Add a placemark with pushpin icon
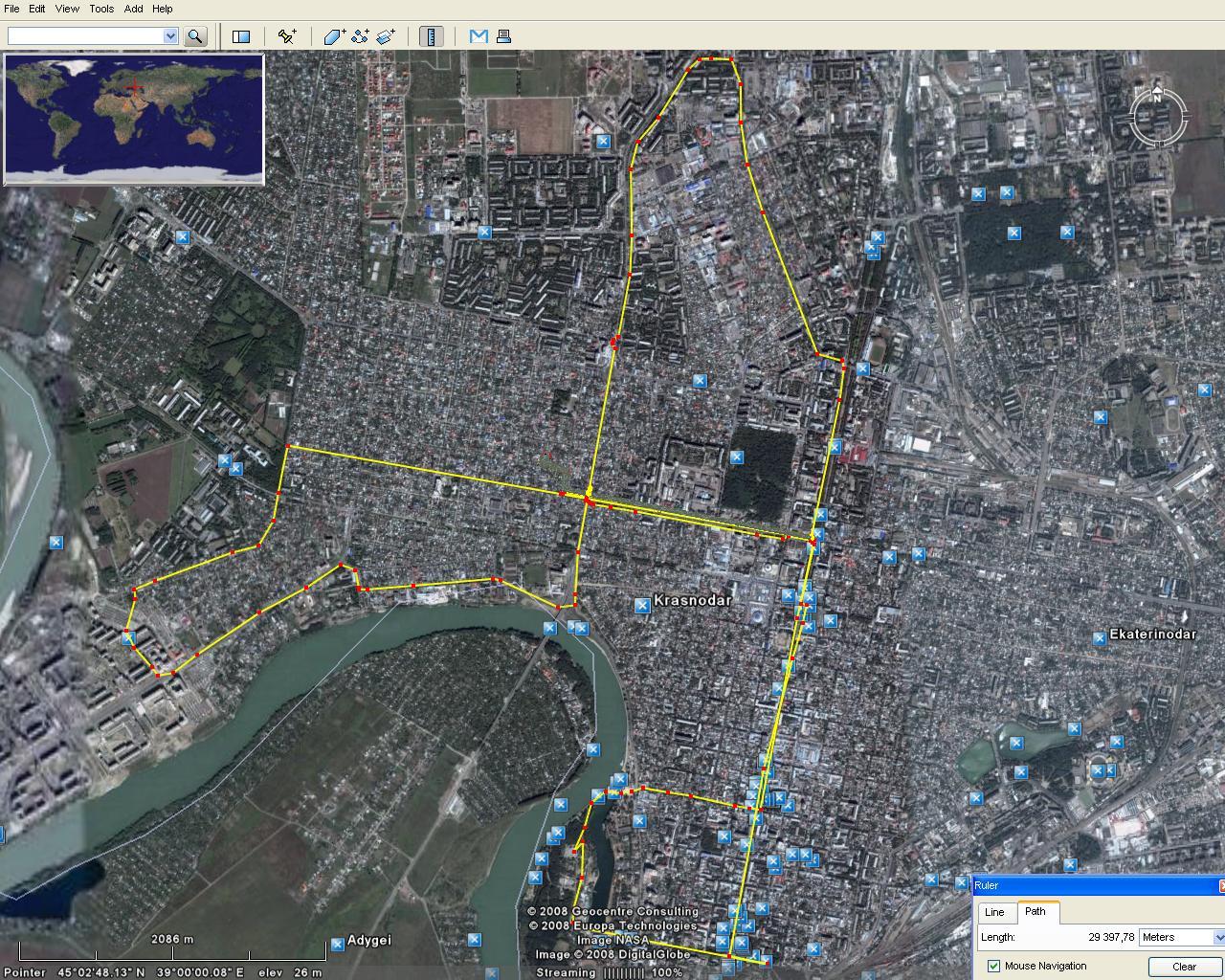The height and width of the screenshot is (980, 1225). [286, 36]
